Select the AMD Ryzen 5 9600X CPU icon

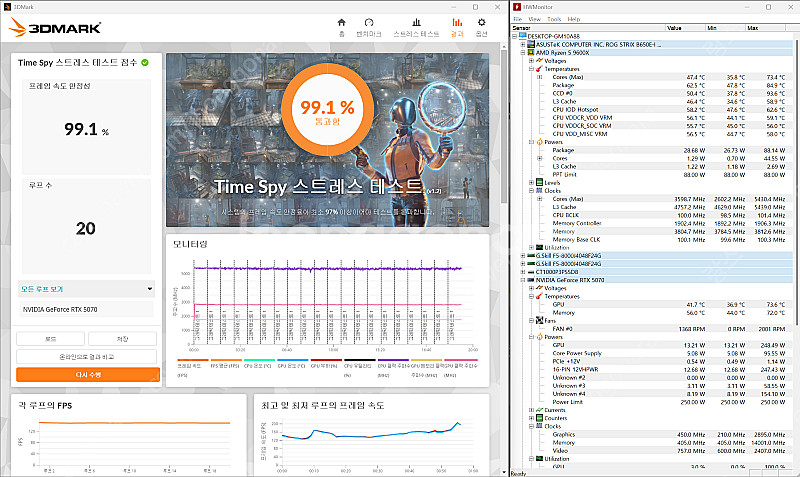[531, 53]
